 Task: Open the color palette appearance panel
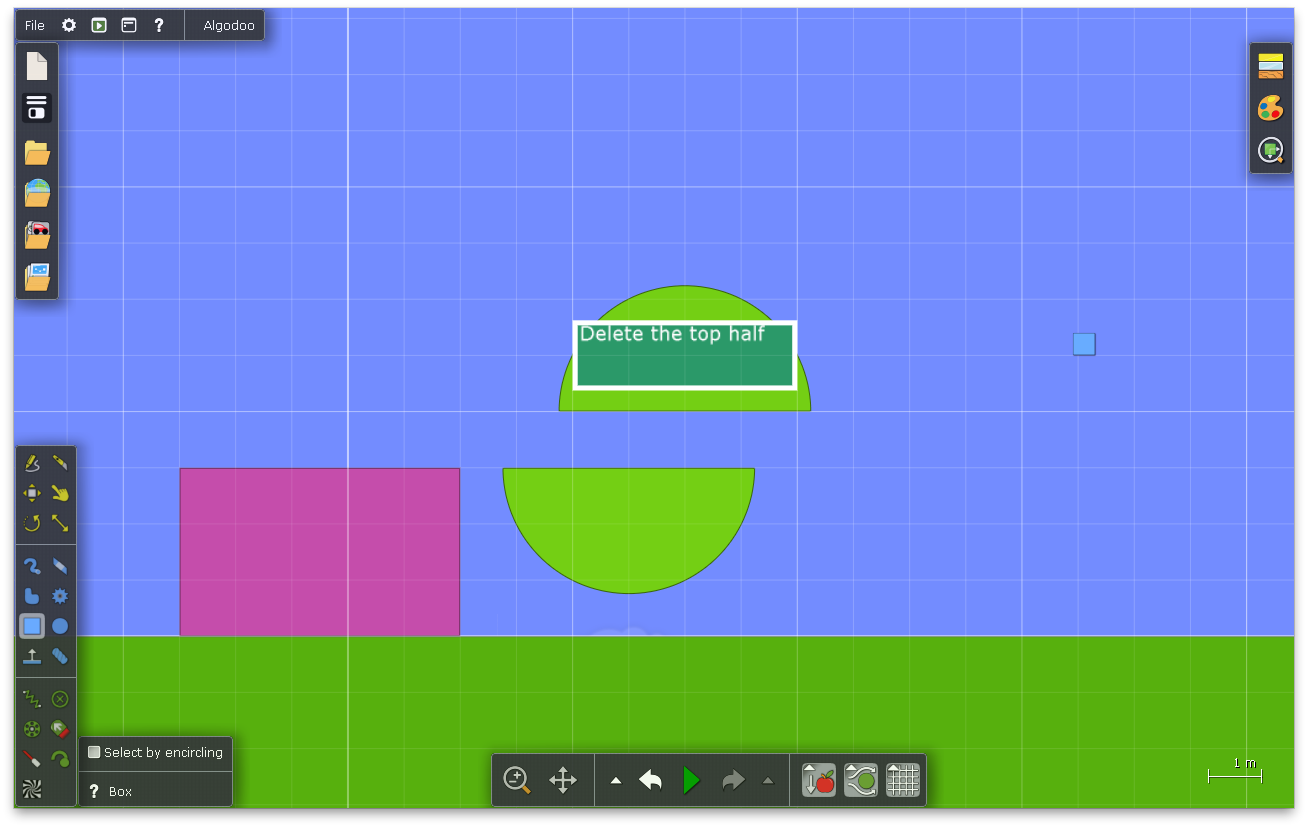1270,108
